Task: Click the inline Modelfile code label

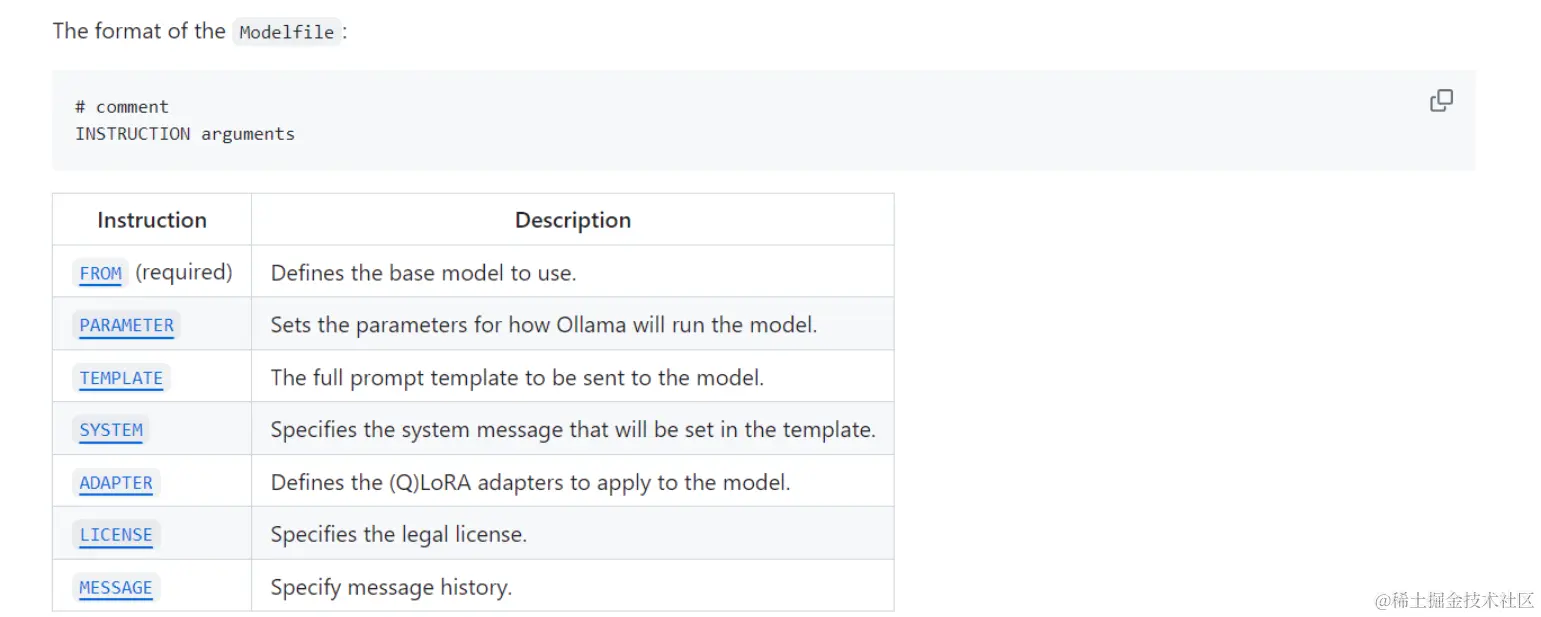Action: [287, 32]
